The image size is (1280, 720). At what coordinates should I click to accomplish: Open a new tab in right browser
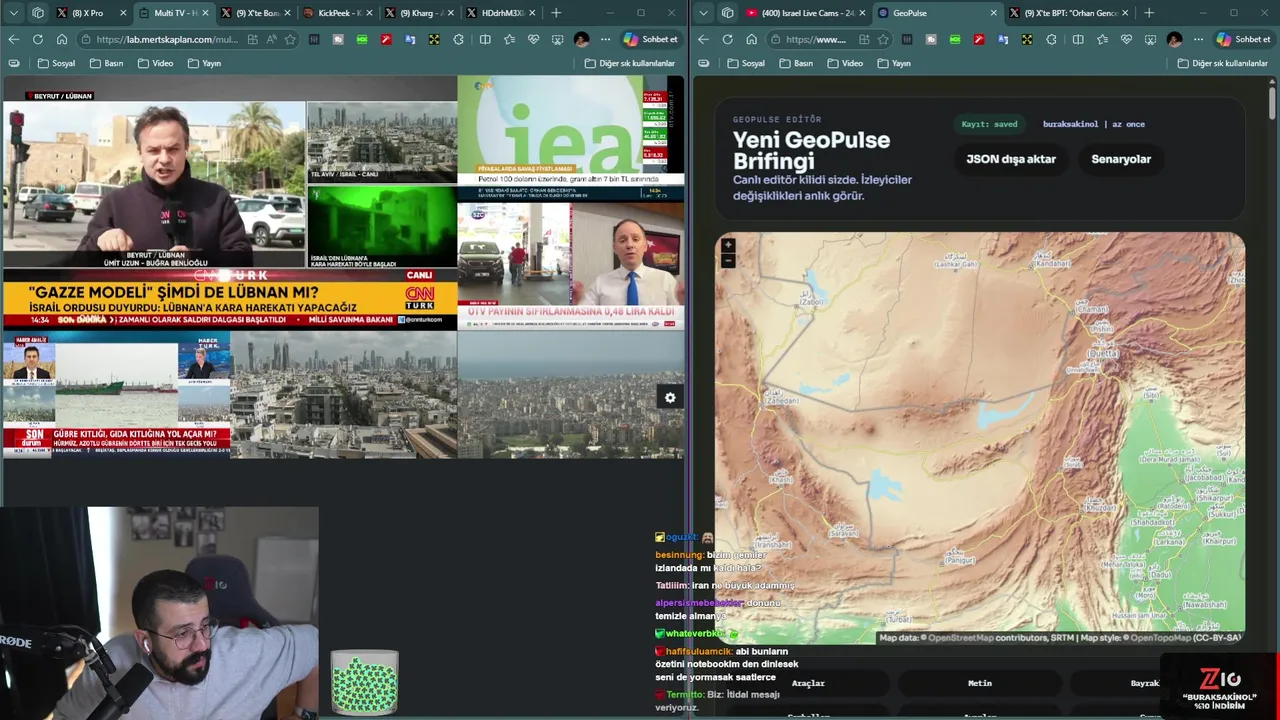pos(1148,13)
